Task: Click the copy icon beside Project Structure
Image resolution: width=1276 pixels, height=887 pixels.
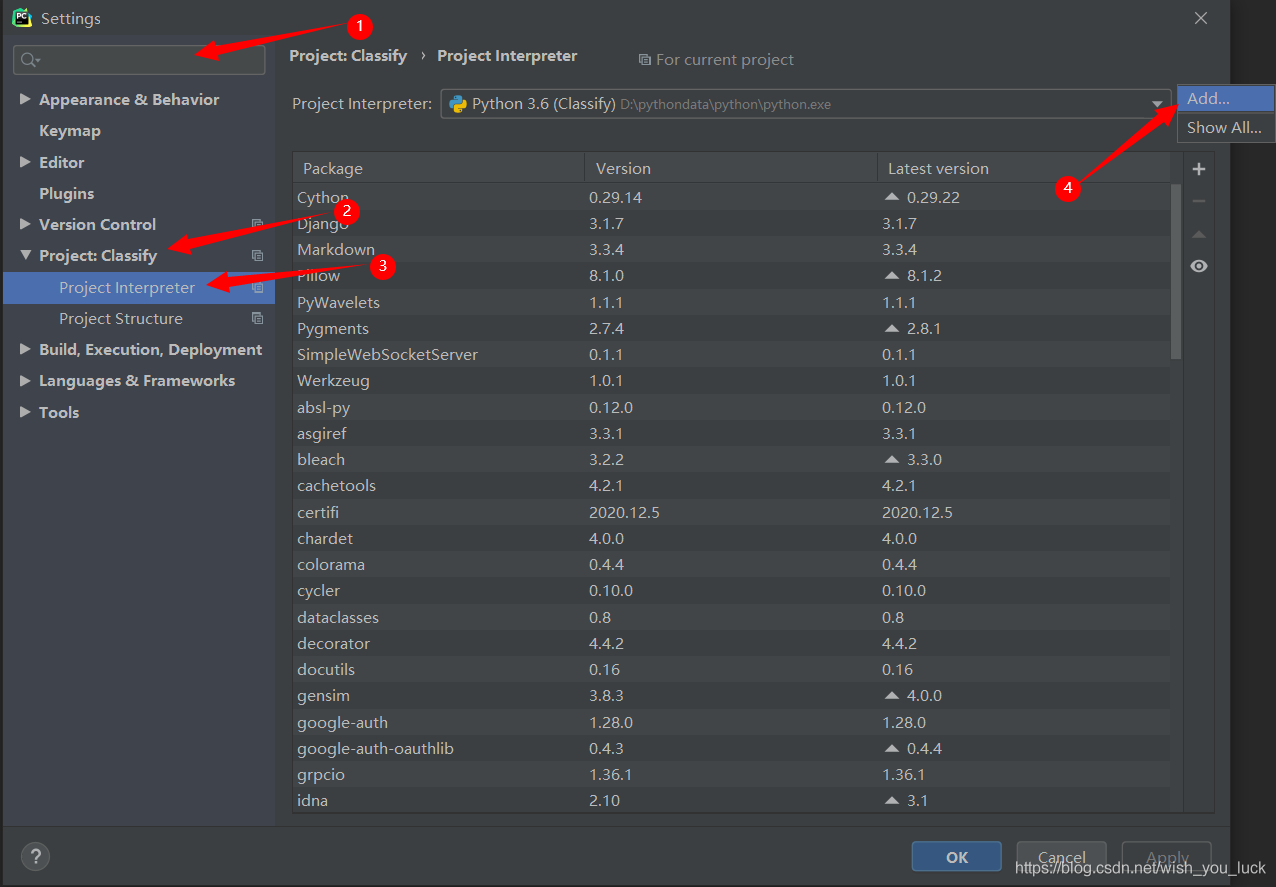Action: [257, 318]
